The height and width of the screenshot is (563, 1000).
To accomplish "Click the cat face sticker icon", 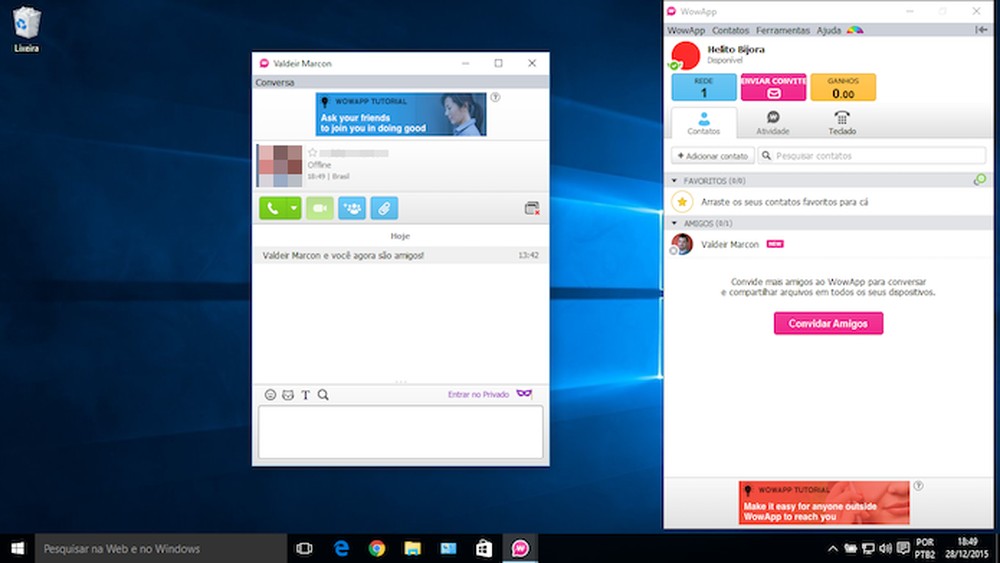I will point(288,395).
